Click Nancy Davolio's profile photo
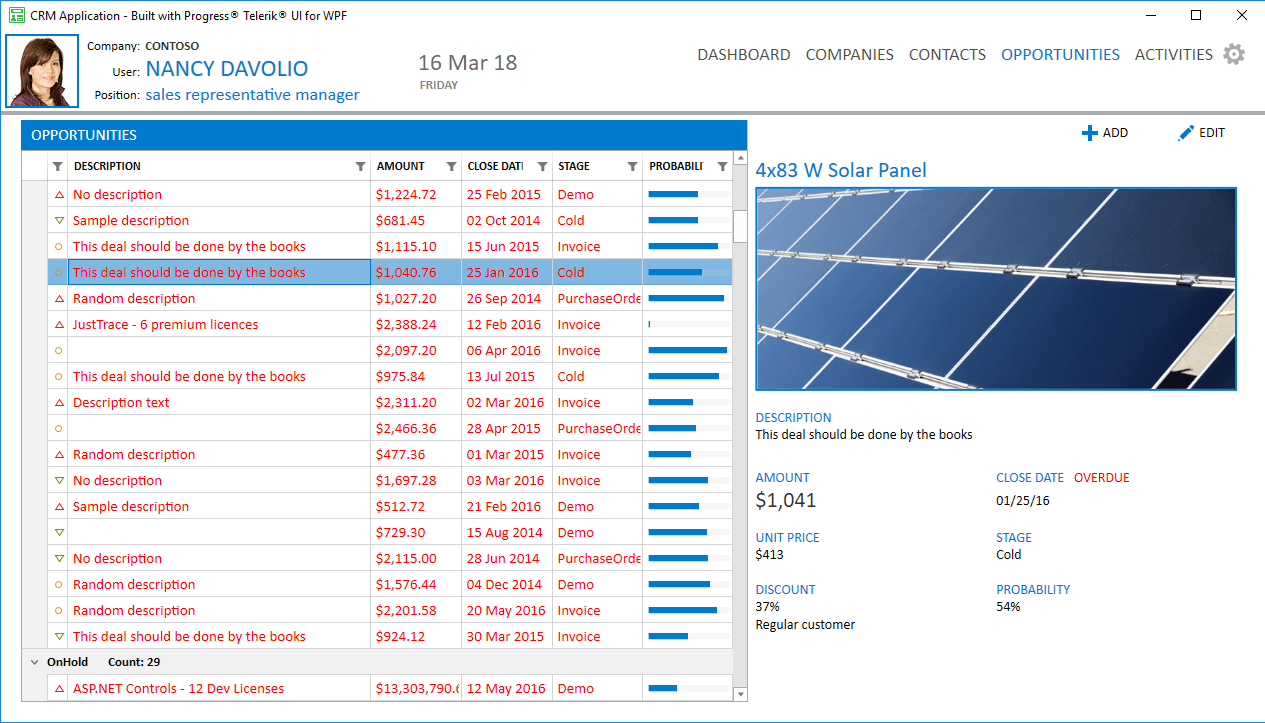 (42, 71)
